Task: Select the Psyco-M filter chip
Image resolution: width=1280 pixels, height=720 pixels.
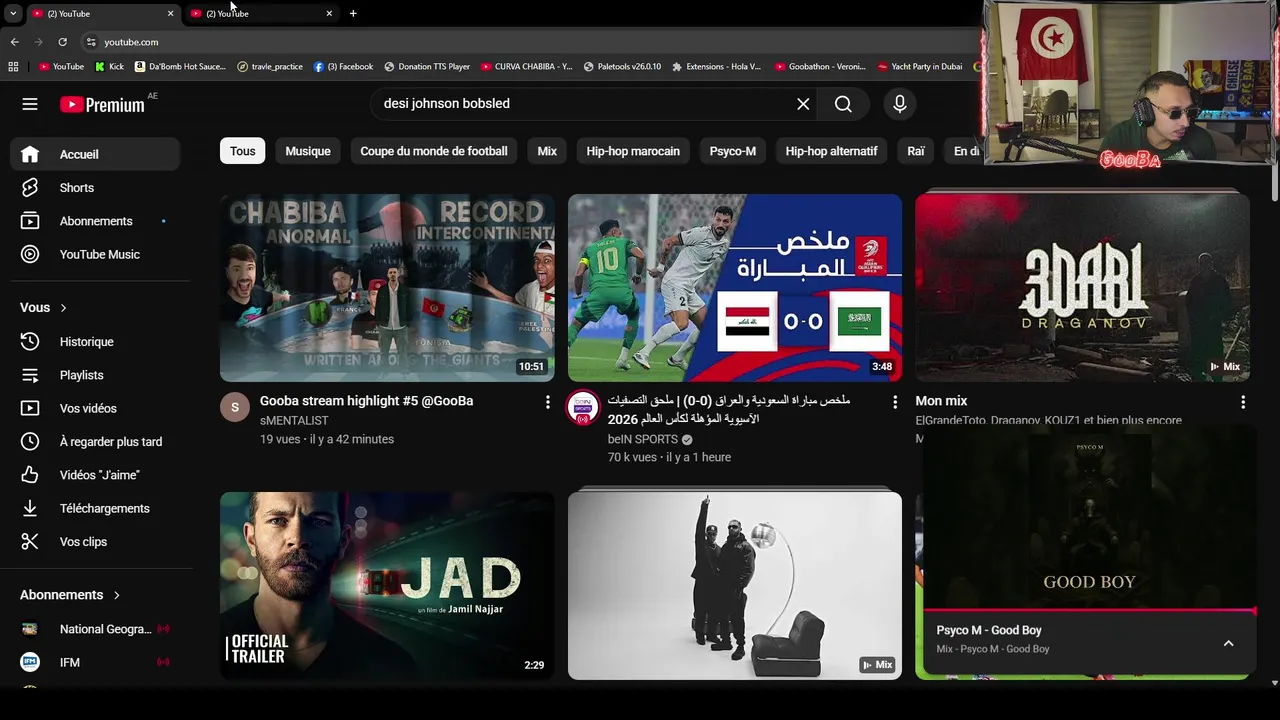Action: 733,151
